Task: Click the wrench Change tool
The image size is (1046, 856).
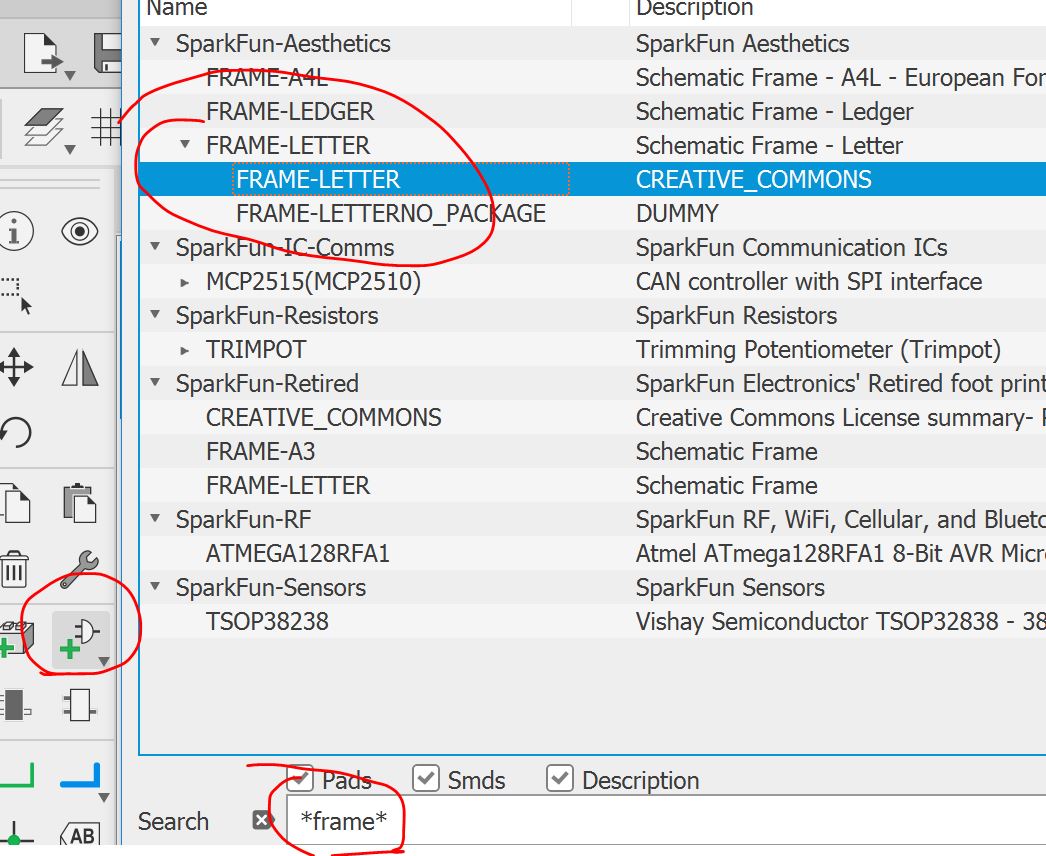Action: coord(79,569)
